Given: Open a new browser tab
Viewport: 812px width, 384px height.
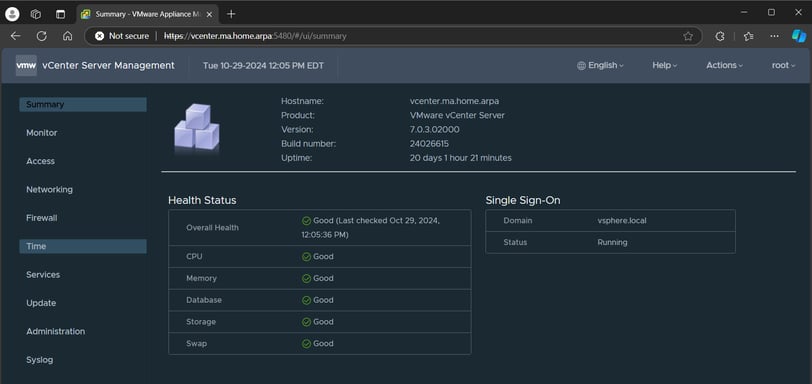Looking at the screenshot, I should coord(231,14).
